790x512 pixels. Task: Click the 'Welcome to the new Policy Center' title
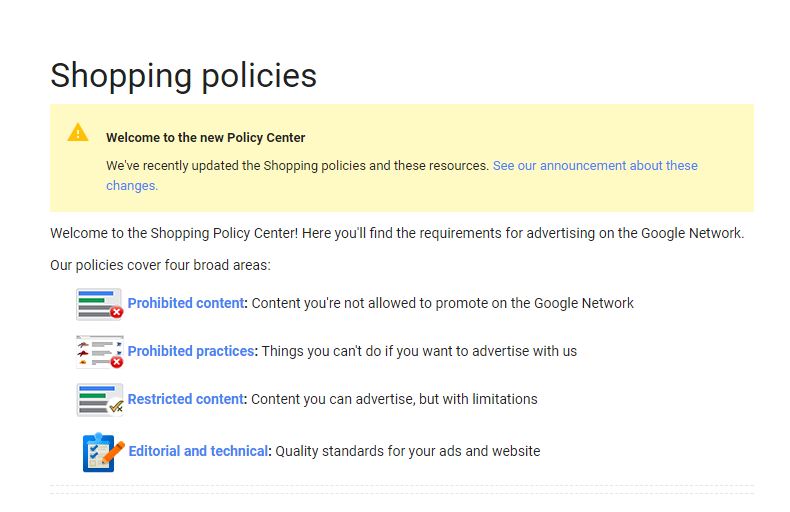point(206,138)
